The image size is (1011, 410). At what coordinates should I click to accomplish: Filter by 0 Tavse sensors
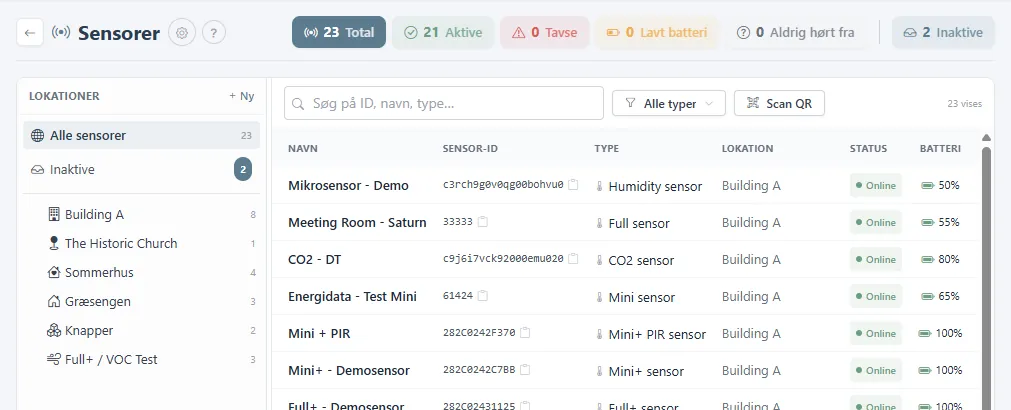pyautogui.click(x=545, y=32)
